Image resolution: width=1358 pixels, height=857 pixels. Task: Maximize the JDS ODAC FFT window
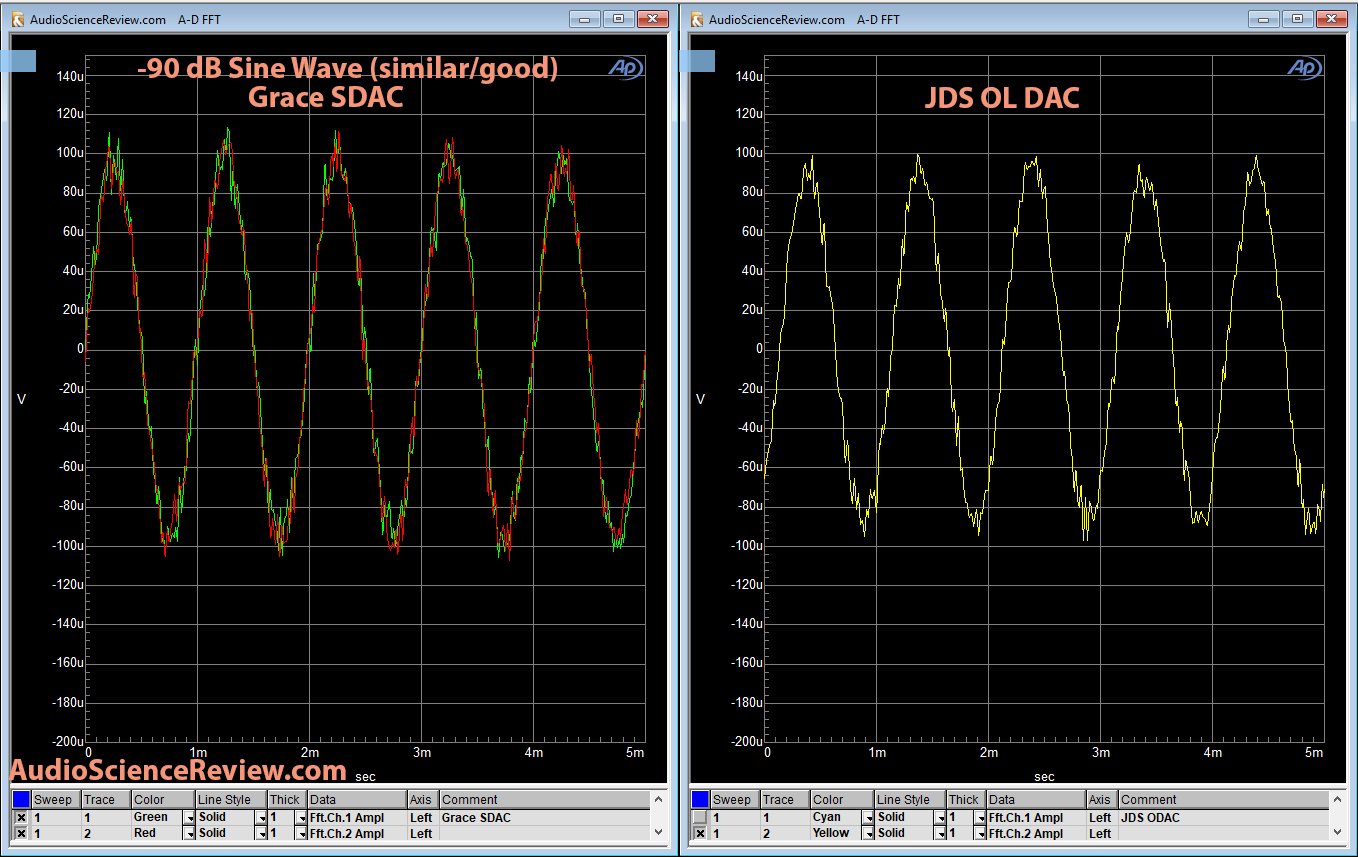click(1298, 19)
